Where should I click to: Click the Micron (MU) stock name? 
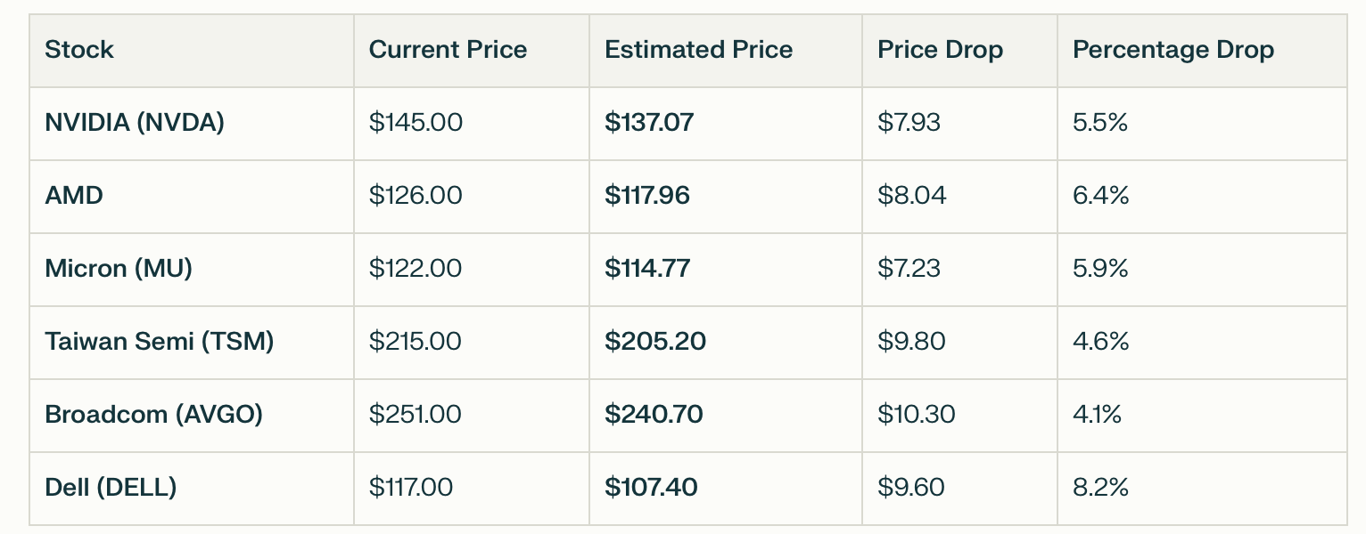coord(119,269)
